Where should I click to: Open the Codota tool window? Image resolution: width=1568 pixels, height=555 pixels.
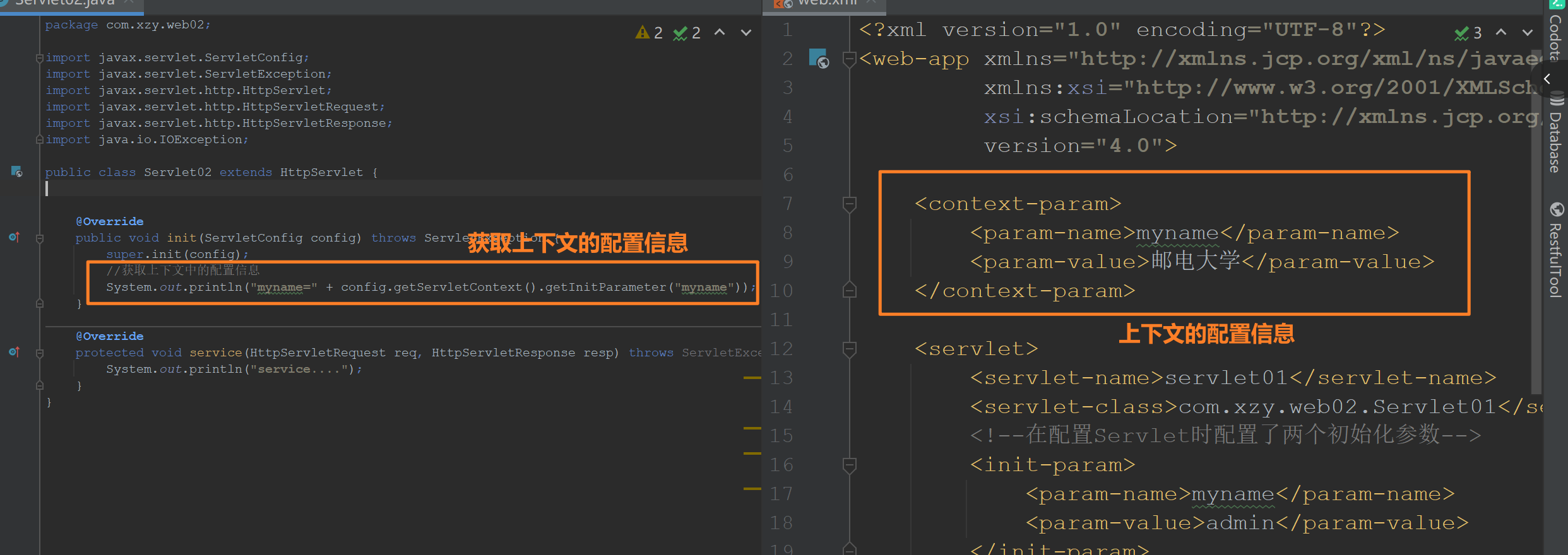[x=1556, y=30]
